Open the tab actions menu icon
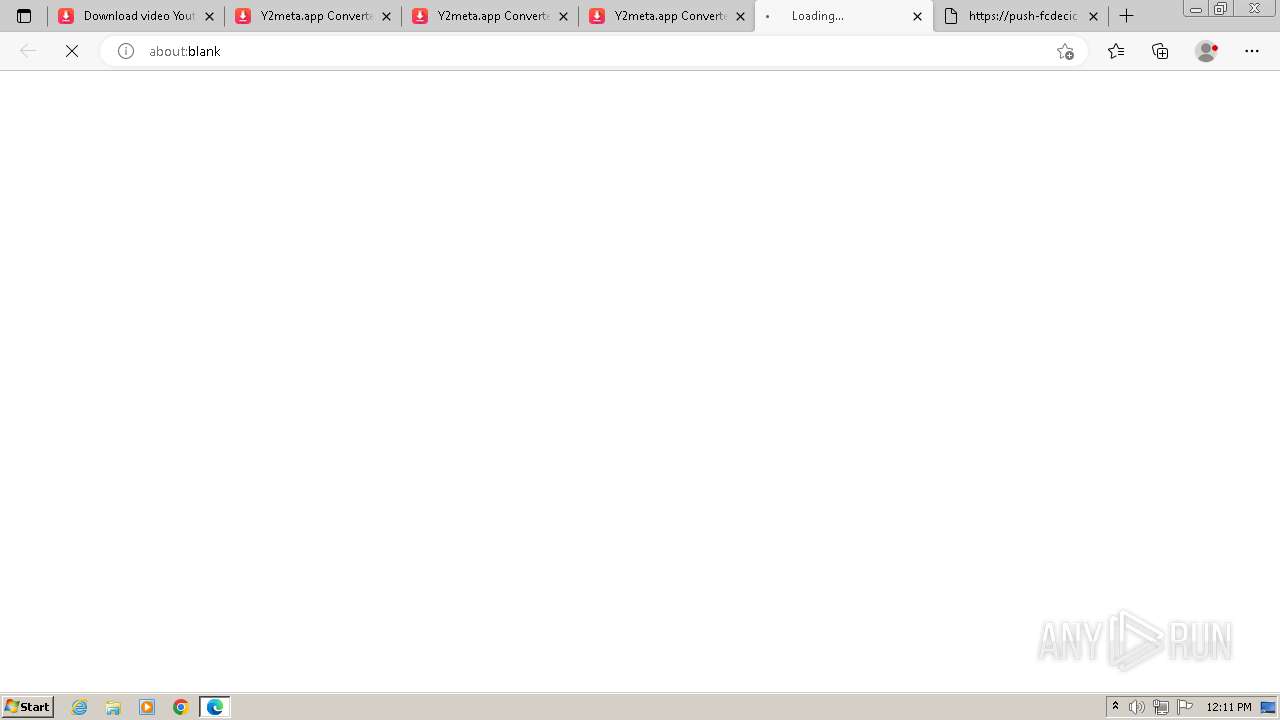1280x720 pixels. pos(24,16)
